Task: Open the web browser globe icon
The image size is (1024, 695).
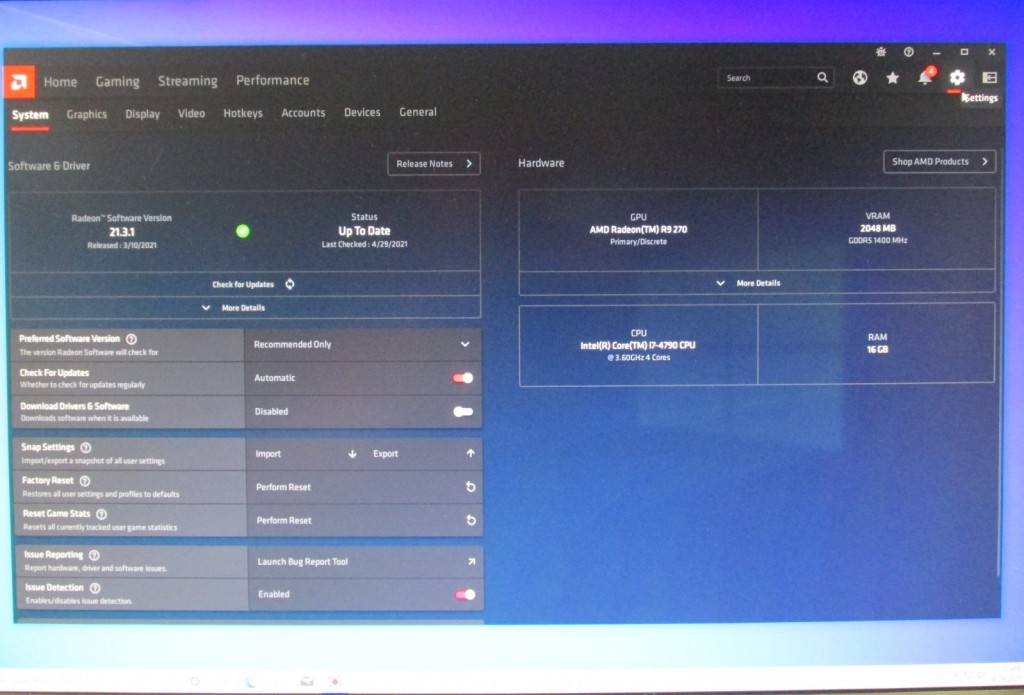Action: tap(860, 78)
